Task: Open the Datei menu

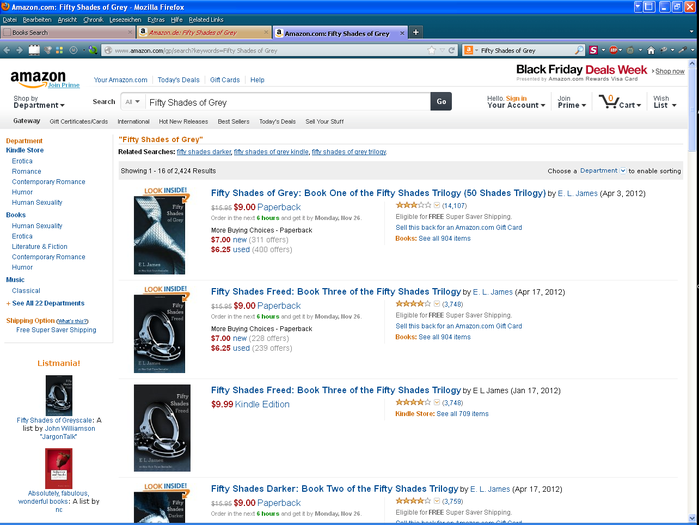Action: pyautogui.click(x=9, y=20)
